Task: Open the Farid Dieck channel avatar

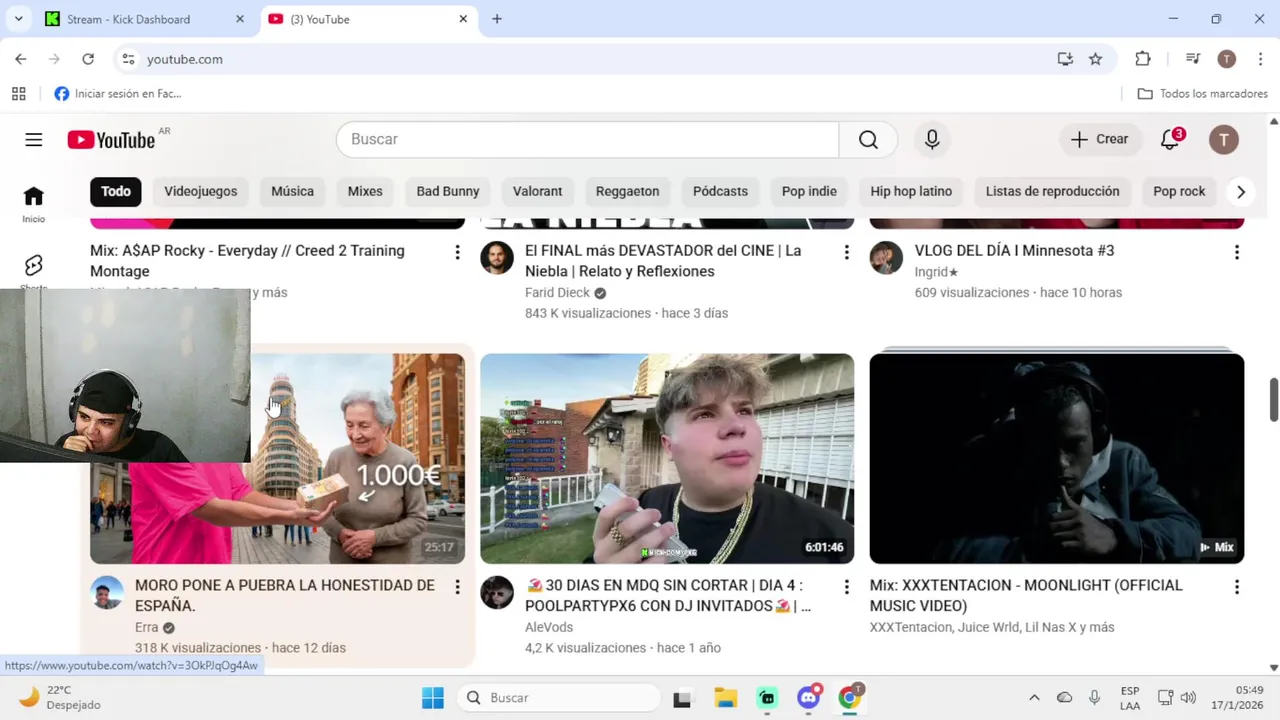Action: tap(497, 258)
